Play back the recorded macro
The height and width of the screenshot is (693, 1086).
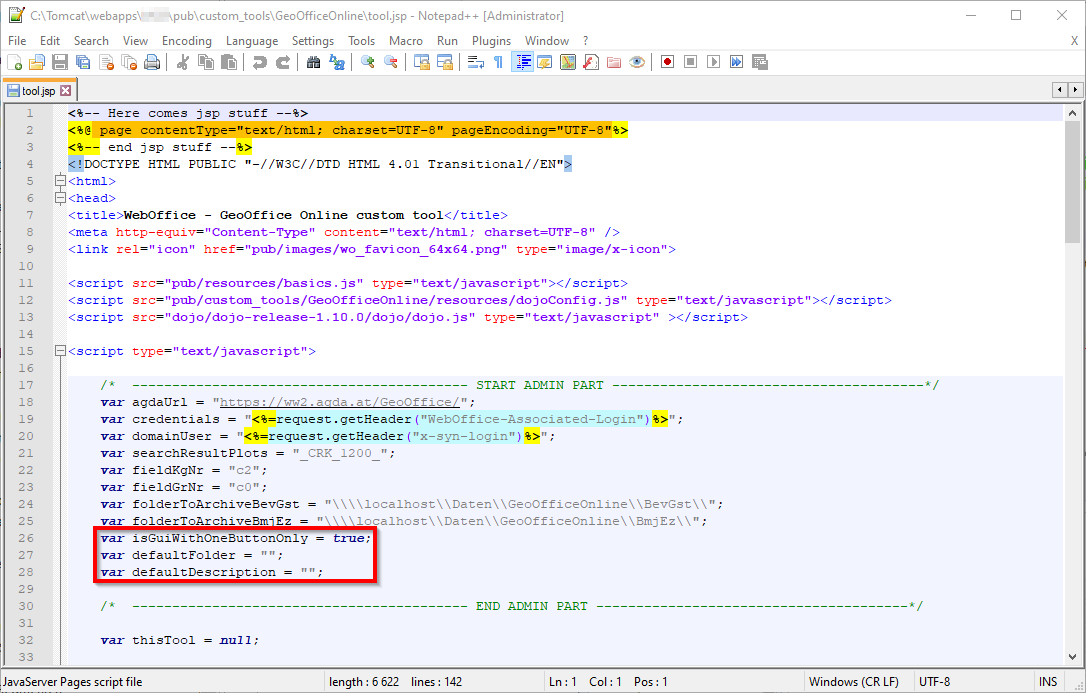714,61
